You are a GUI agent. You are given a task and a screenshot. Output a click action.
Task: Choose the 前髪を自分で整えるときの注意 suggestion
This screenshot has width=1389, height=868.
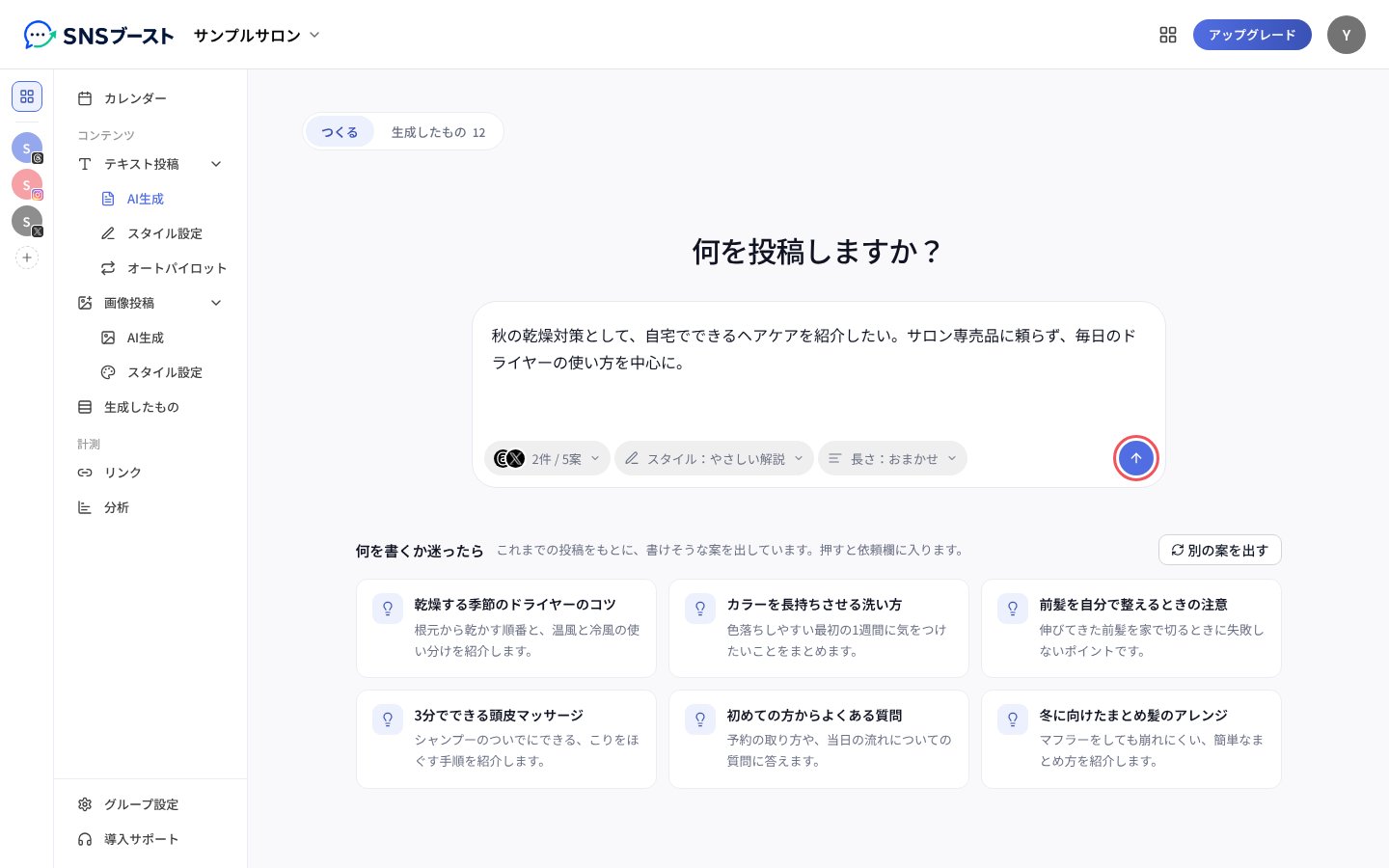(x=1131, y=628)
